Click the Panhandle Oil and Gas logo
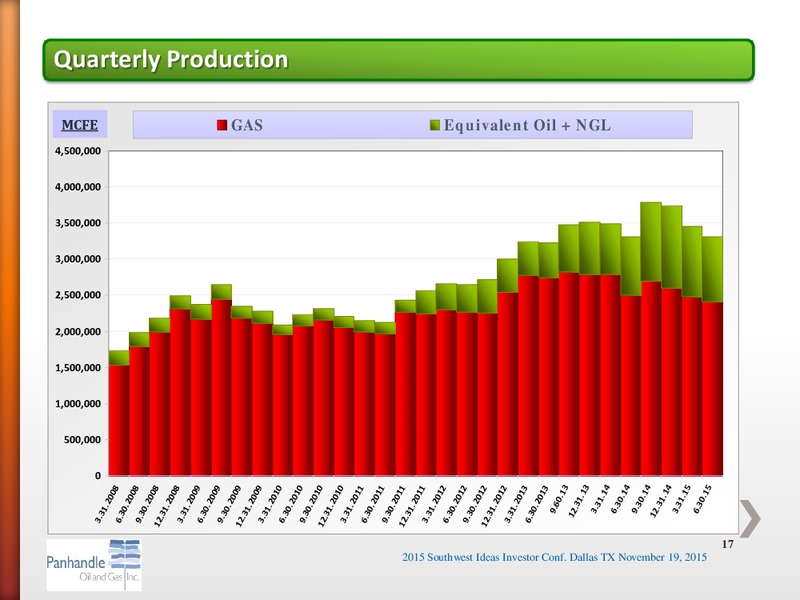This screenshot has width=800, height=600. 94,565
